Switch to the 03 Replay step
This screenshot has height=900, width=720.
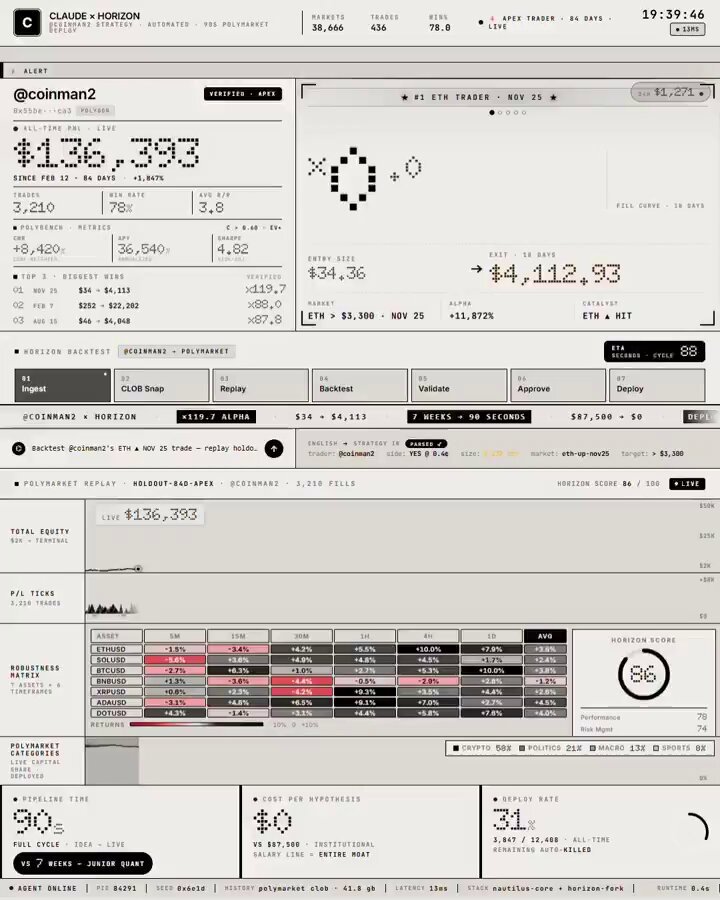click(x=261, y=385)
